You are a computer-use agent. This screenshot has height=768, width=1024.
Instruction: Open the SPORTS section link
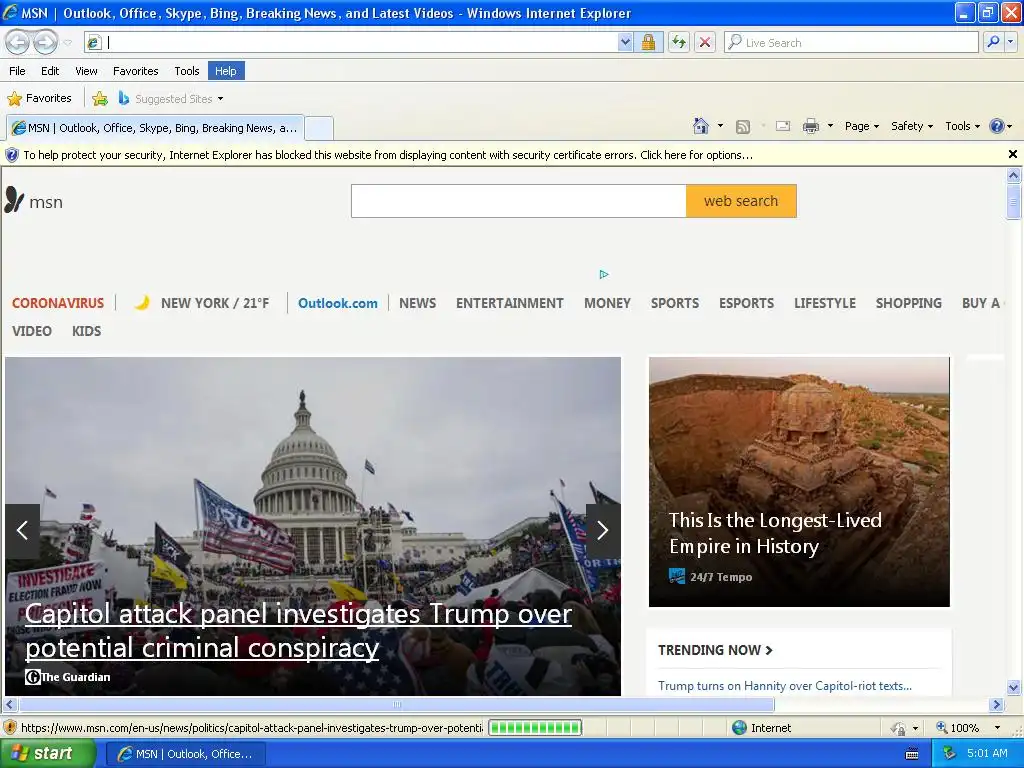[x=675, y=303]
